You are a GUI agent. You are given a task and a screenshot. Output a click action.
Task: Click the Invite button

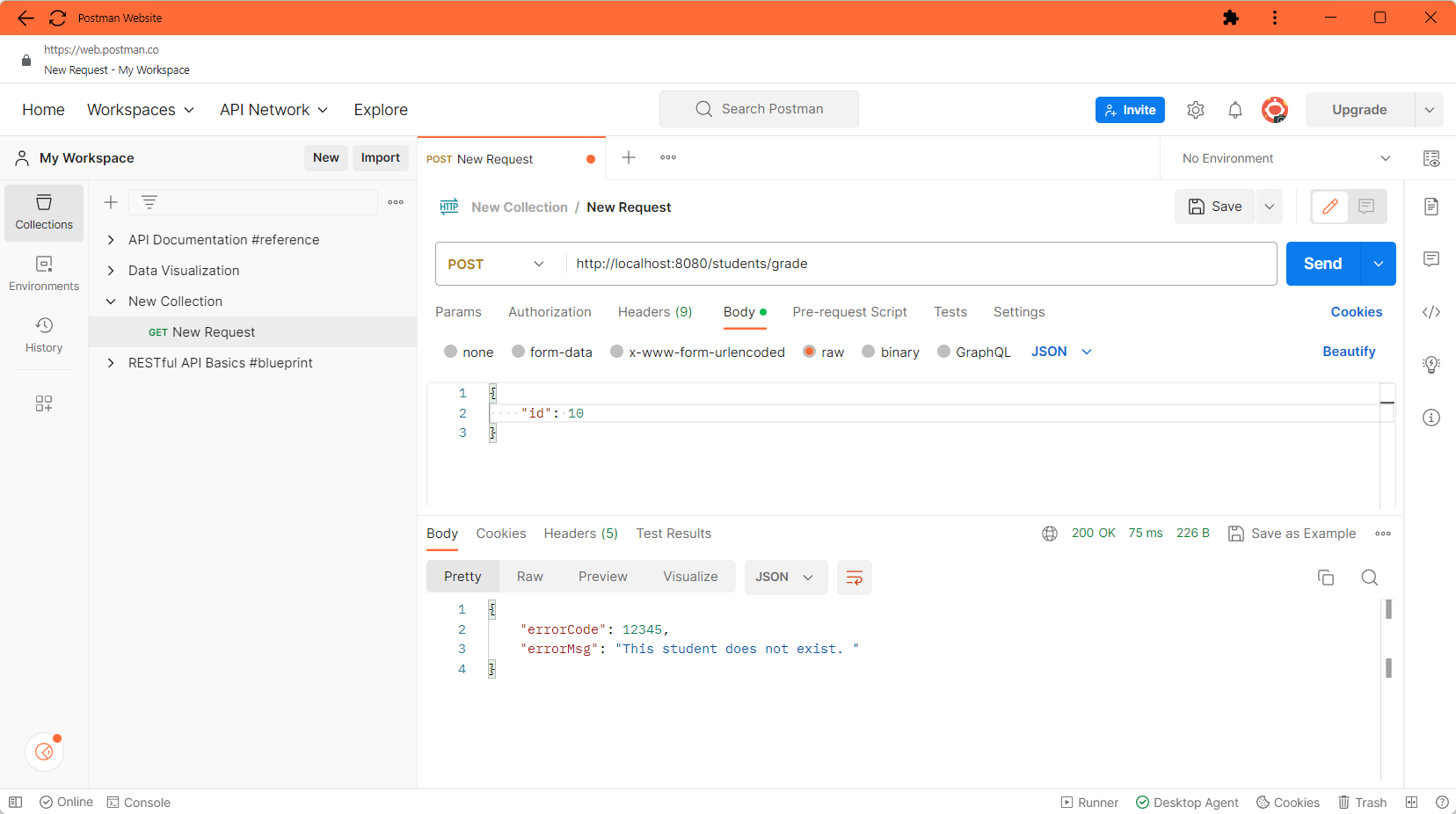(x=1130, y=110)
